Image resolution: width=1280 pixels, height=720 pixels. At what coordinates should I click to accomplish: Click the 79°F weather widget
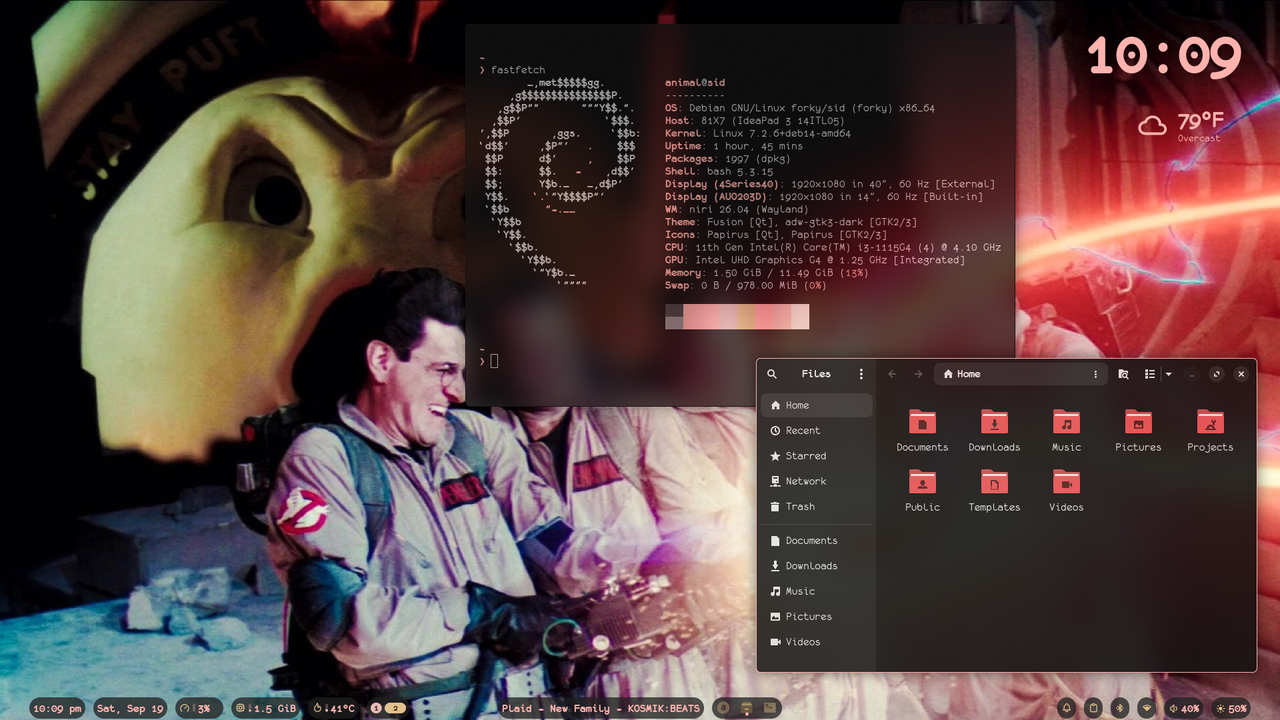[x=1182, y=125]
